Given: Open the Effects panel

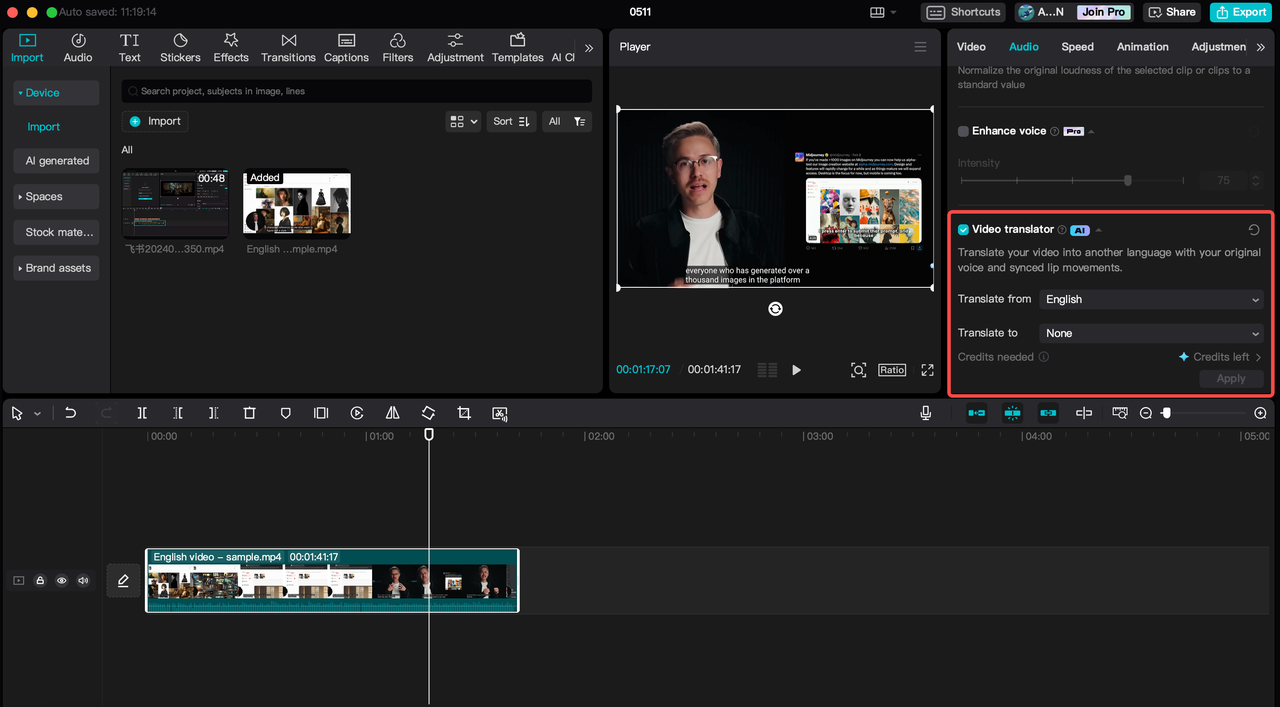Looking at the screenshot, I should [x=231, y=47].
